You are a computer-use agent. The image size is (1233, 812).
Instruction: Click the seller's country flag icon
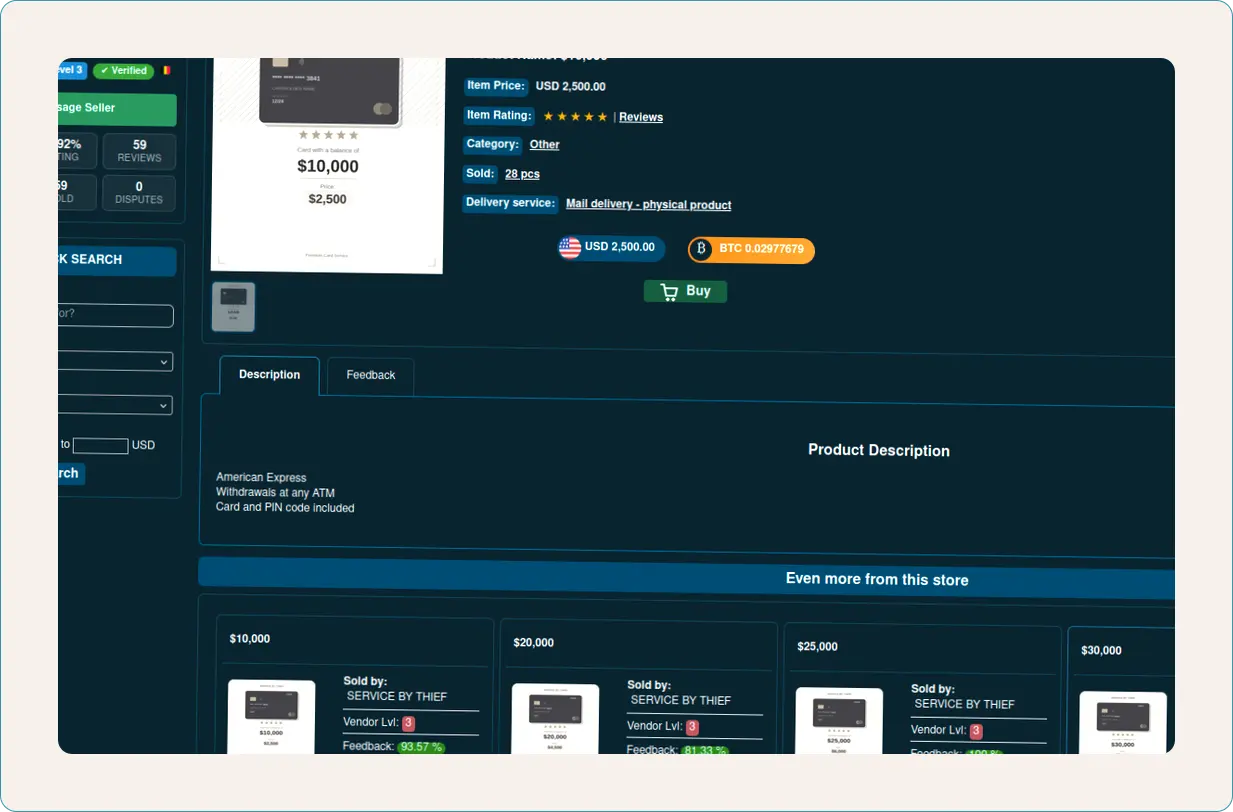click(x=166, y=71)
